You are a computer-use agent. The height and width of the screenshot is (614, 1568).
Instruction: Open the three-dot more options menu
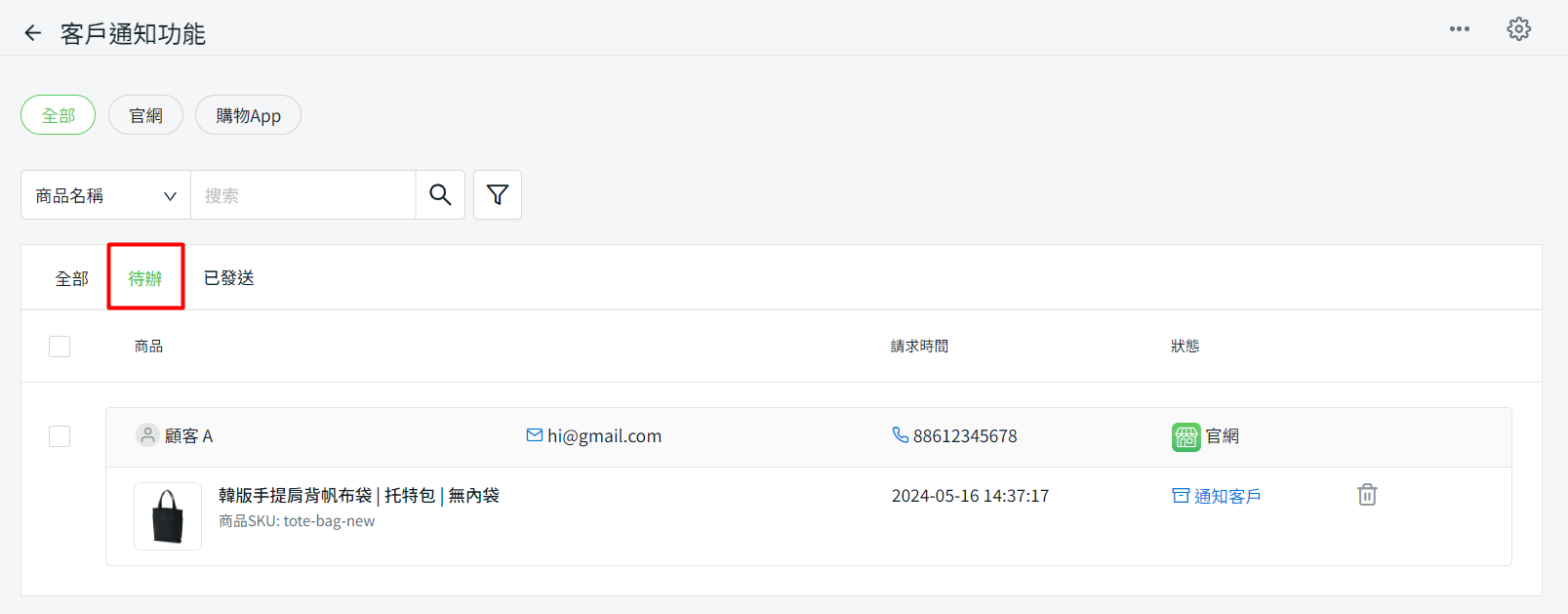pyautogui.click(x=1459, y=29)
